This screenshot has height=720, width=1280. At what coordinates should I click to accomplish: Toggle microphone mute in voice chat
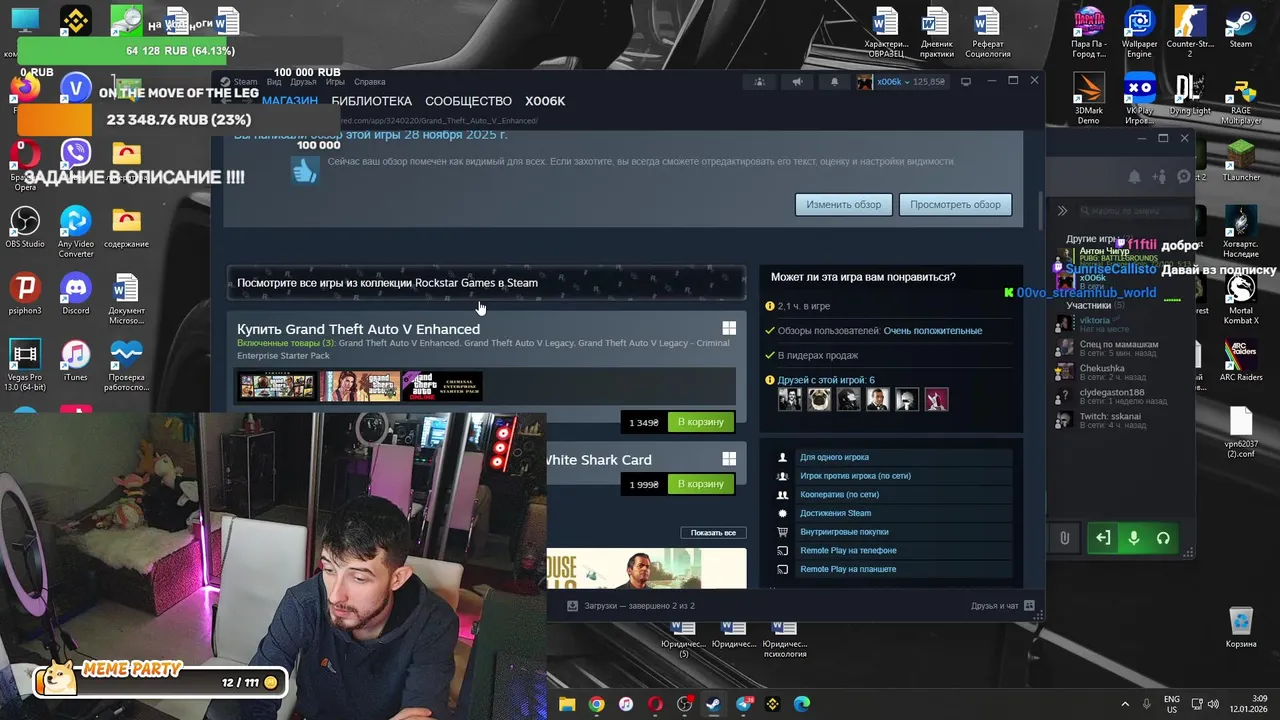(x=1133, y=538)
